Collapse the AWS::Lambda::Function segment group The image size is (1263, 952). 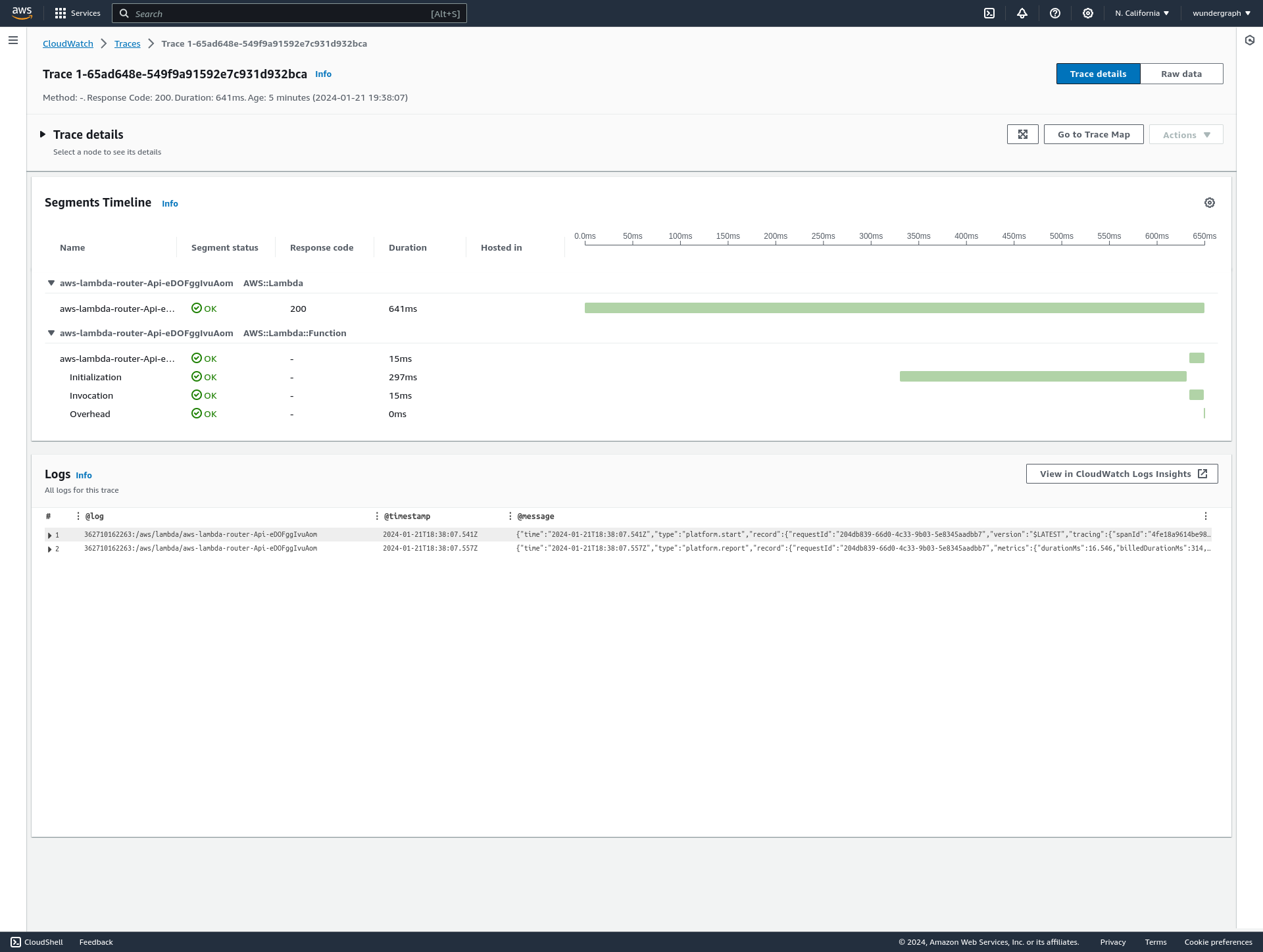(51, 333)
